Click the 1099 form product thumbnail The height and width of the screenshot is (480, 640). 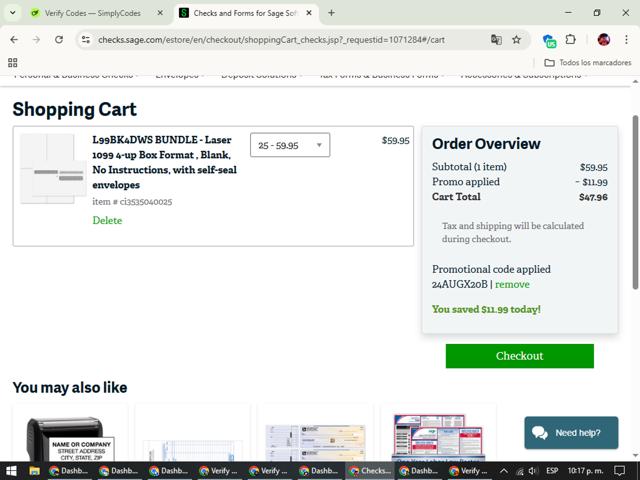click(x=52, y=169)
